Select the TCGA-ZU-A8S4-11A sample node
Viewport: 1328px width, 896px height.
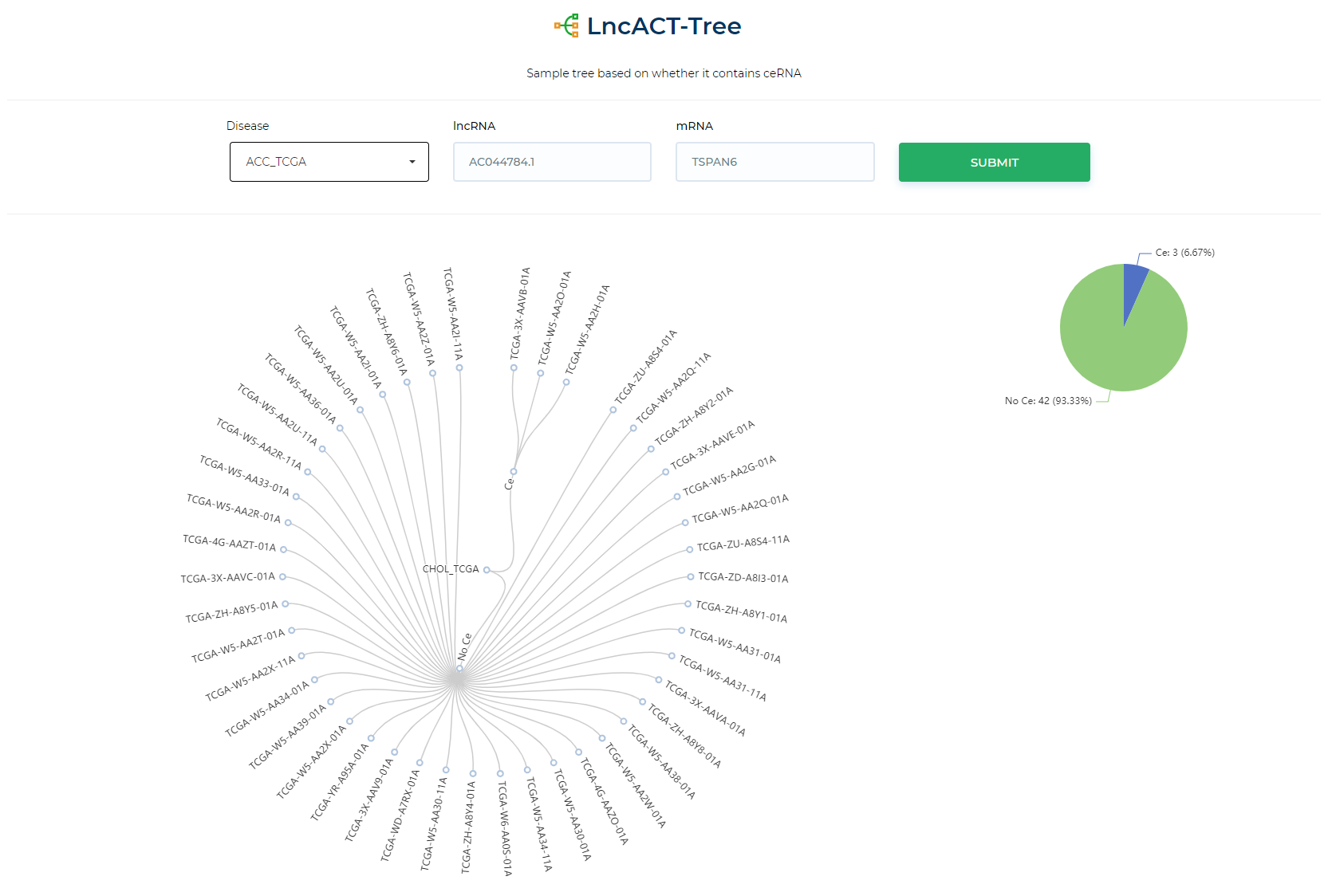[x=690, y=549]
